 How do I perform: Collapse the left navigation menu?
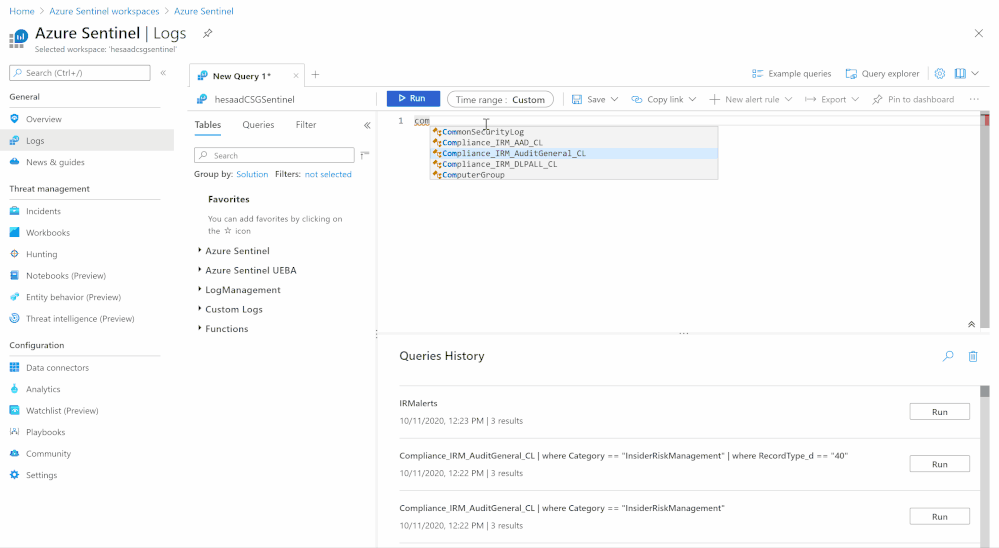[x=163, y=73]
